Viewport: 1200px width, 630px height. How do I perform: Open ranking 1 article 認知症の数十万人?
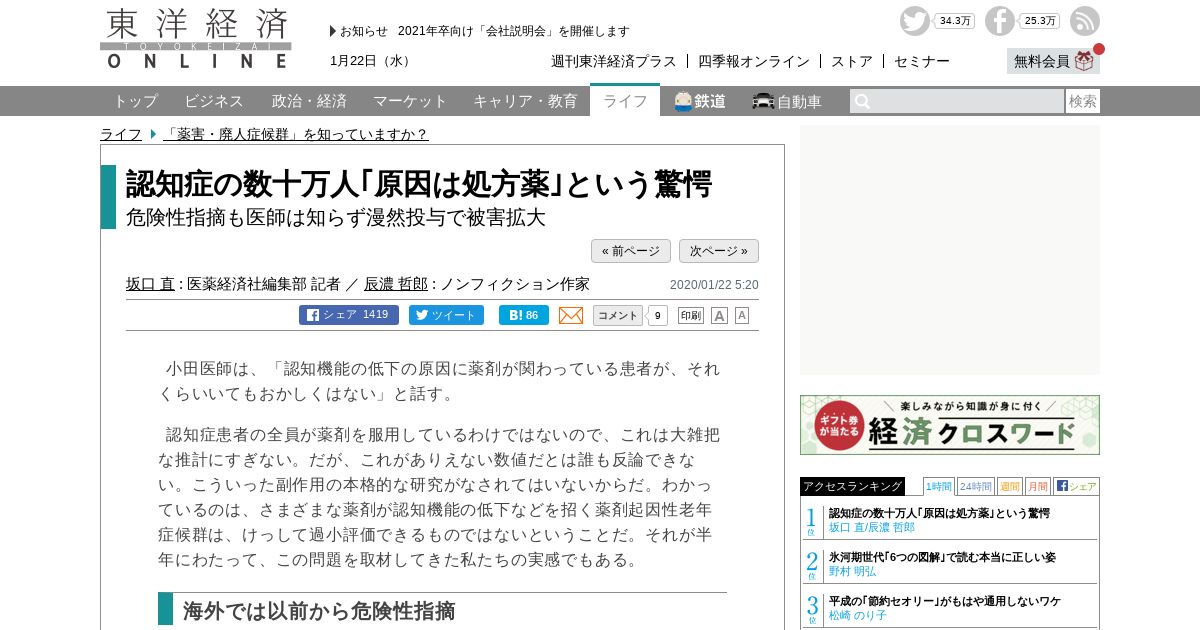[x=939, y=513]
